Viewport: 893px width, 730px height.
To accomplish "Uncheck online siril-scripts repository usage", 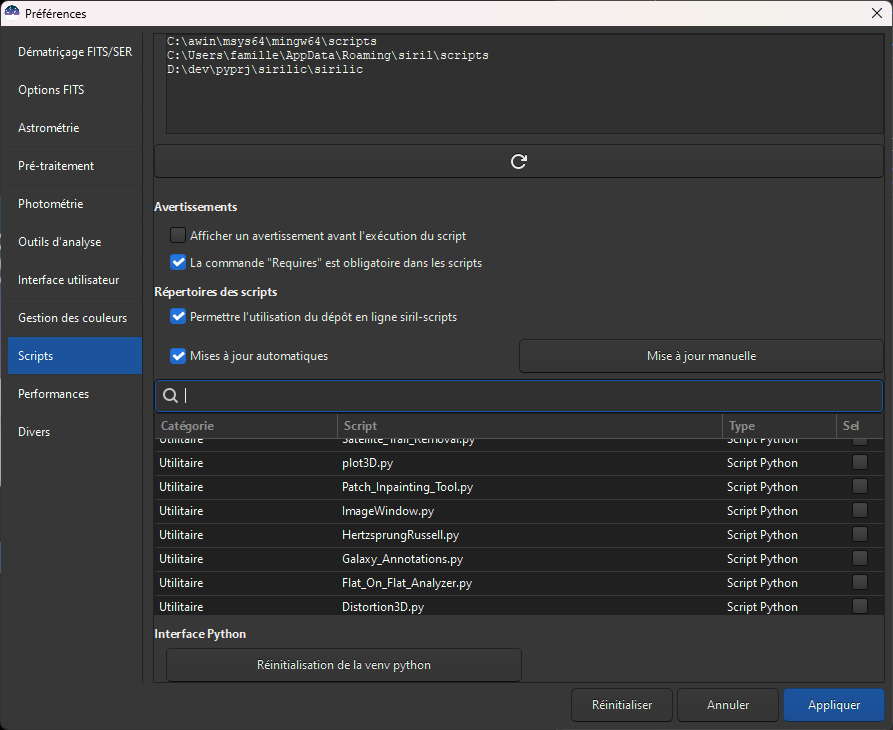I will (x=178, y=317).
